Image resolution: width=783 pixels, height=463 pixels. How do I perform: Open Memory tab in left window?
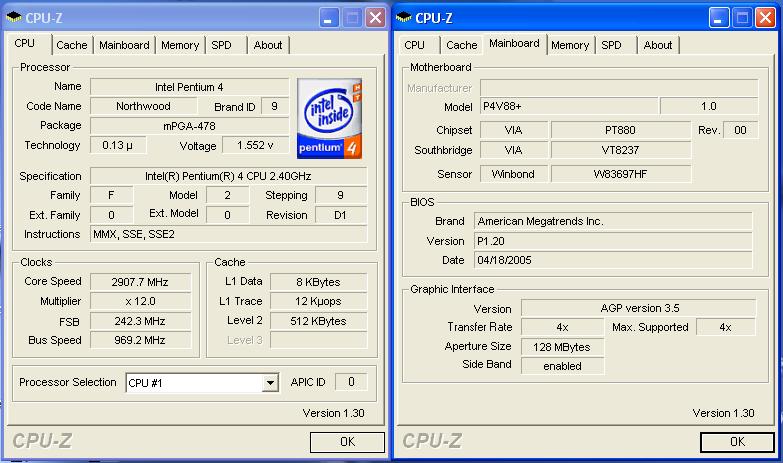point(180,45)
